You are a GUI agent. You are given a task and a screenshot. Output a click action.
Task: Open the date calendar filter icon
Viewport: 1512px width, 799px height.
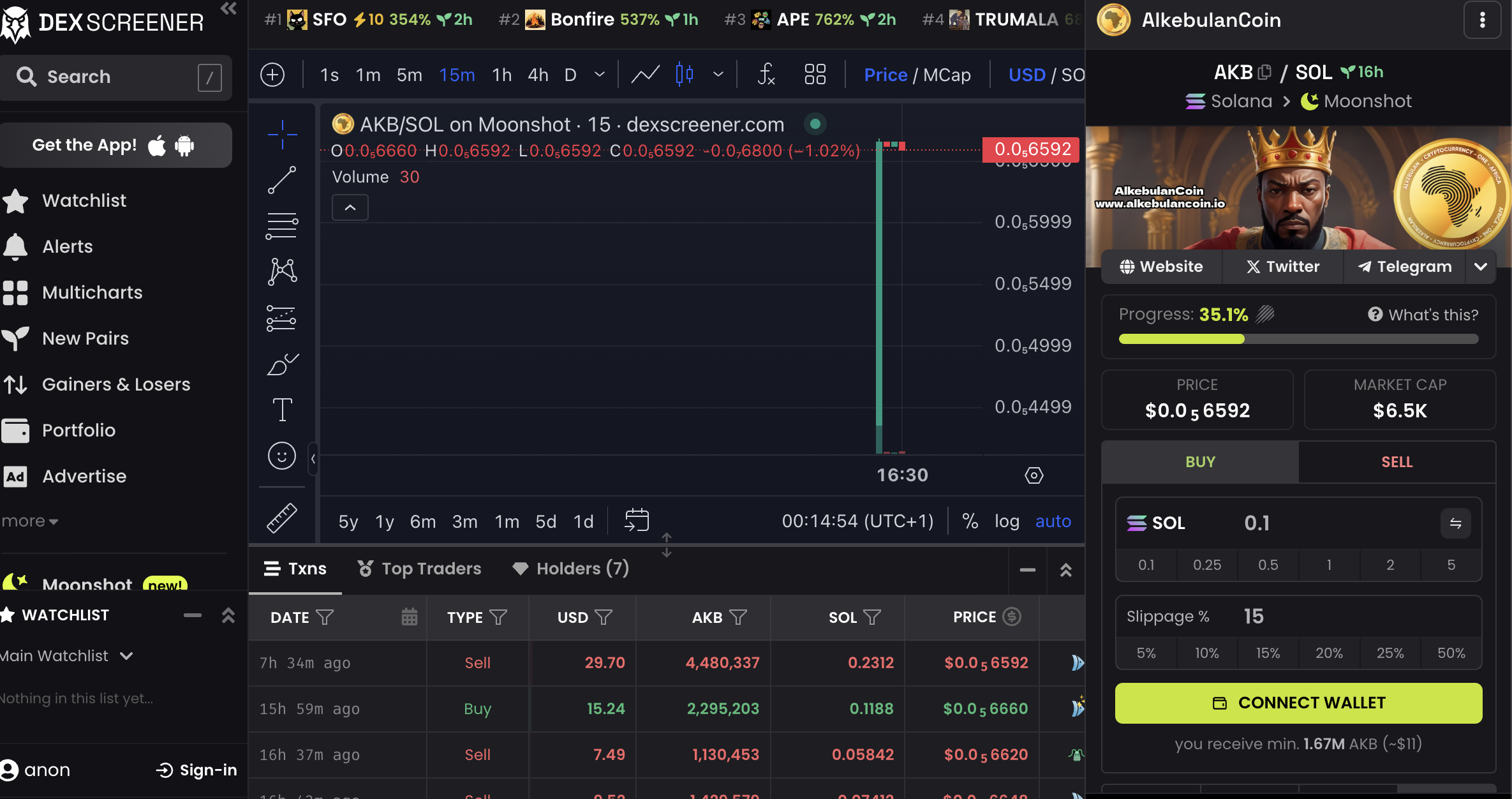point(409,617)
